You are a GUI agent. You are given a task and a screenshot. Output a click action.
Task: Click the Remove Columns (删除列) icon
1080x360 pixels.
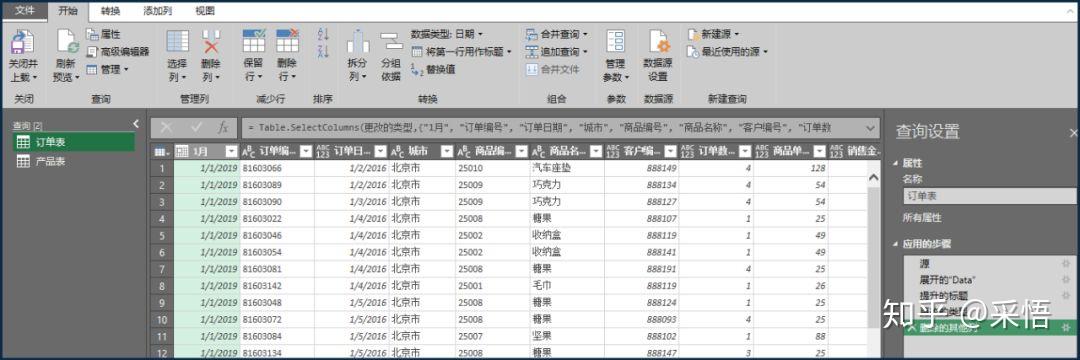click(211, 41)
